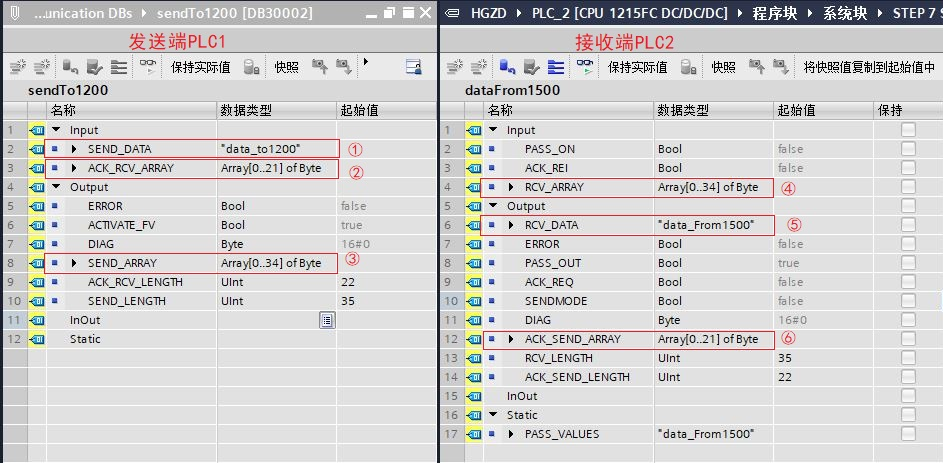Click insert row icon in sendTo1200 toolbar
The image size is (943, 463).
click(x=19, y=67)
